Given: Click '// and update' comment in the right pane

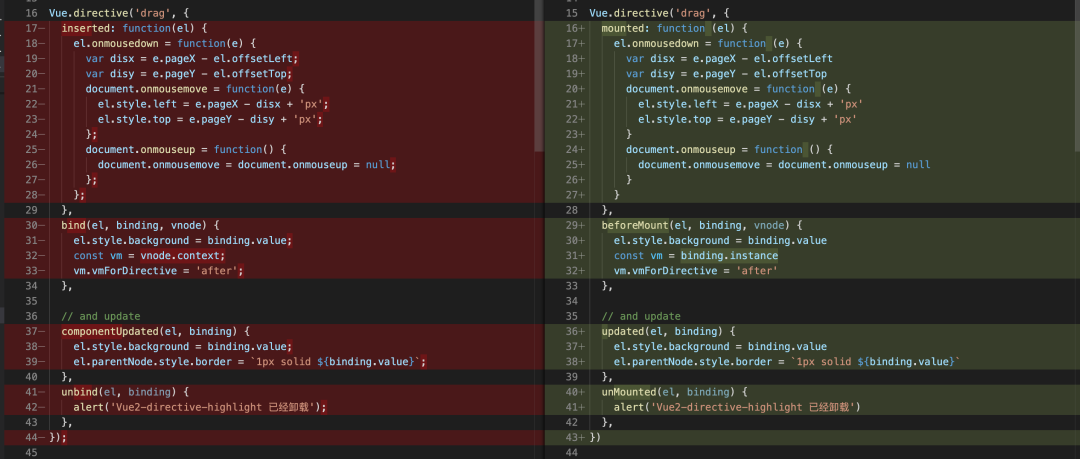Looking at the screenshot, I should click(x=641, y=316).
